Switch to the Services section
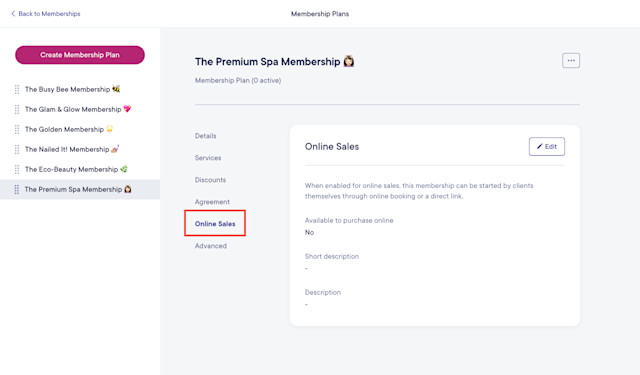Screen dimensions: 640x375 (208, 158)
